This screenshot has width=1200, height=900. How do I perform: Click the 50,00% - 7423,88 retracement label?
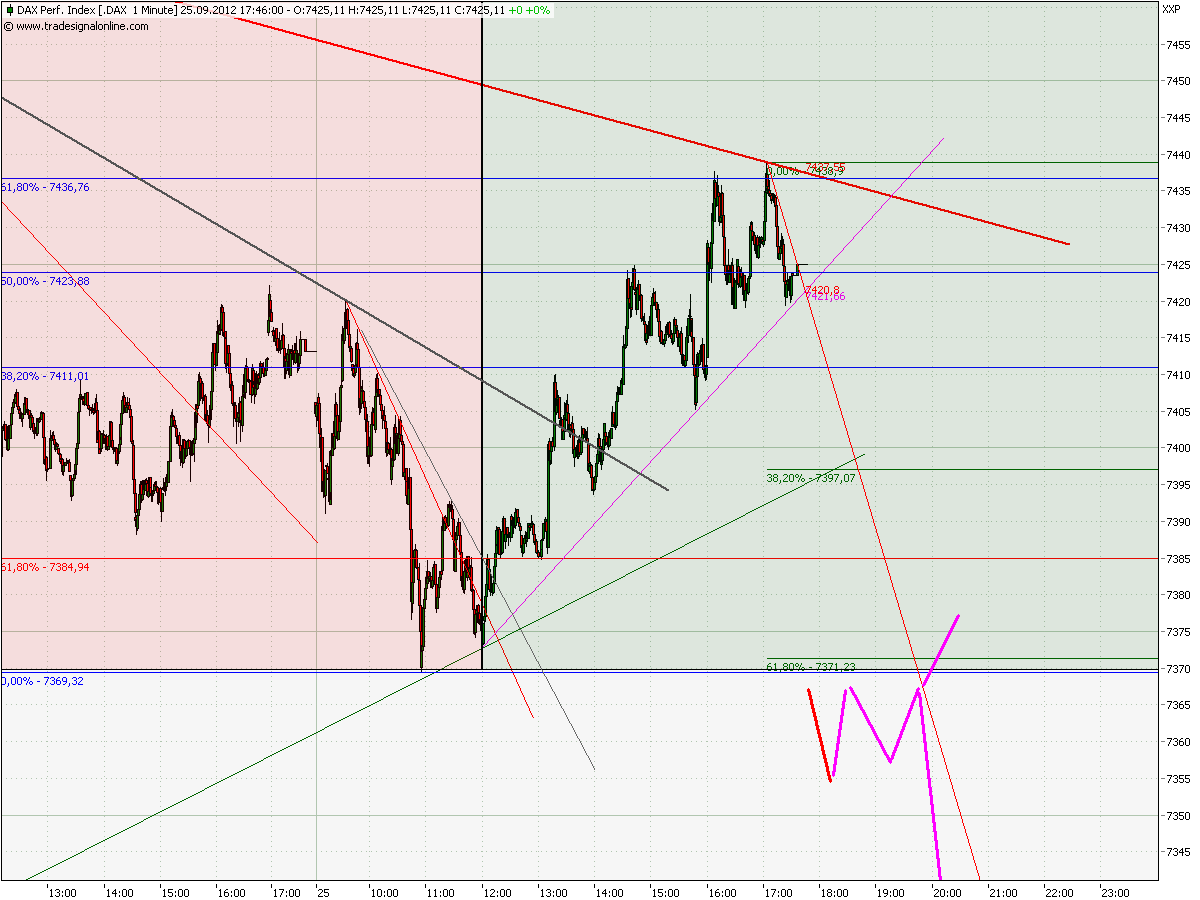(x=44, y=282)
